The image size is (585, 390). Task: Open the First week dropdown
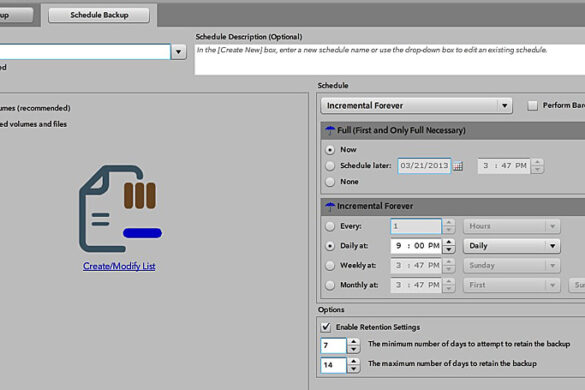click(x=512, y=285)
